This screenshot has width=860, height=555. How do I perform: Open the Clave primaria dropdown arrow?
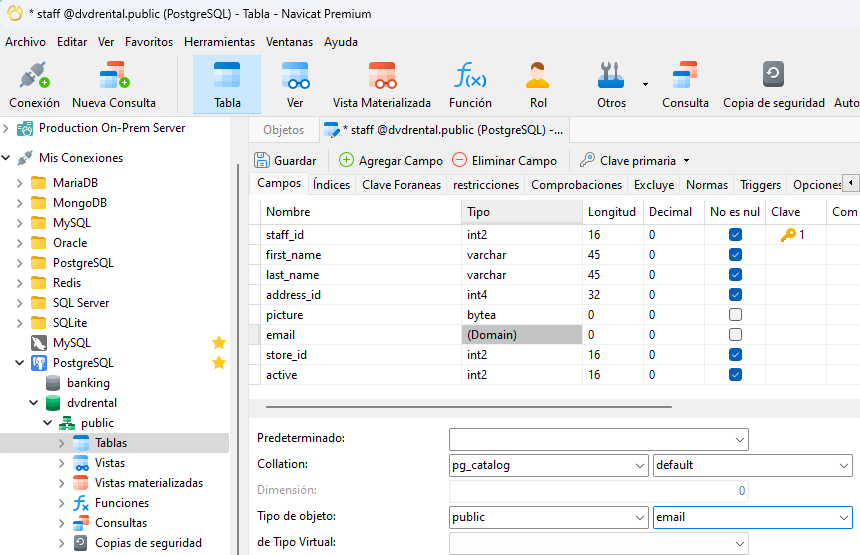point(686,161)
